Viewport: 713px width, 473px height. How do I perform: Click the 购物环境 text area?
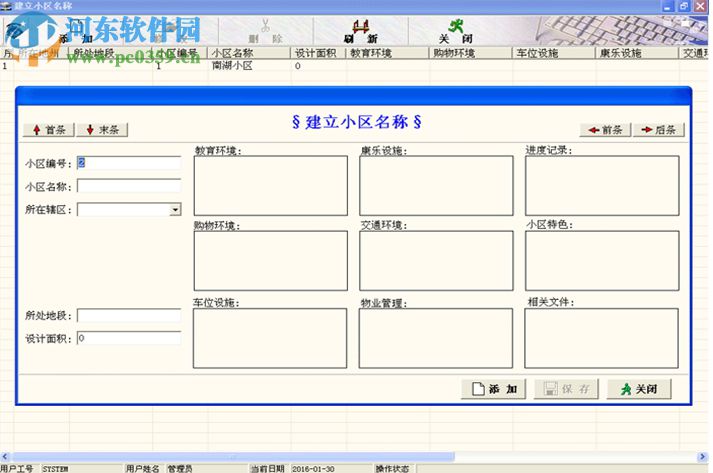pos(271,261)
